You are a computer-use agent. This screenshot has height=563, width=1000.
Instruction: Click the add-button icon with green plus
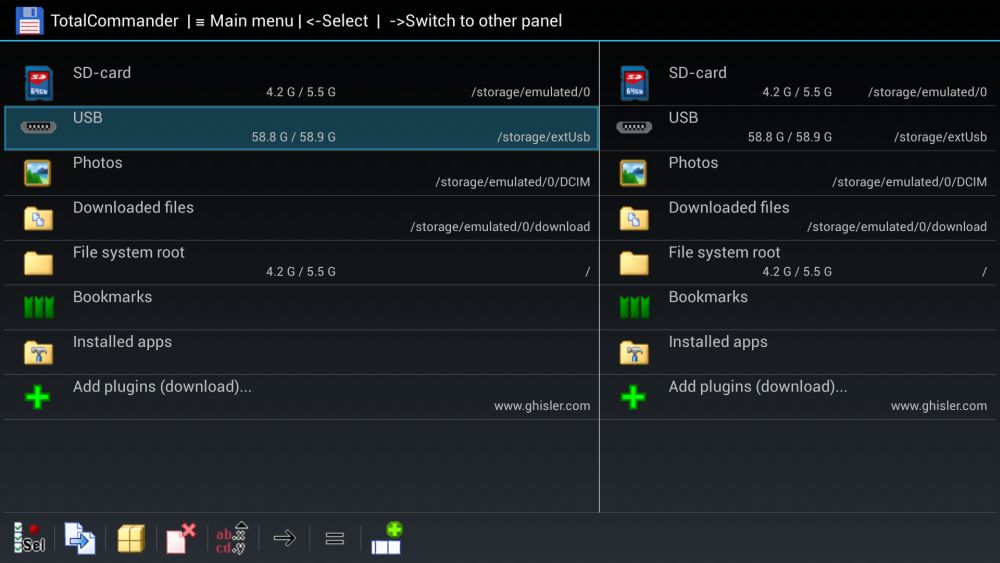[386, 538]
